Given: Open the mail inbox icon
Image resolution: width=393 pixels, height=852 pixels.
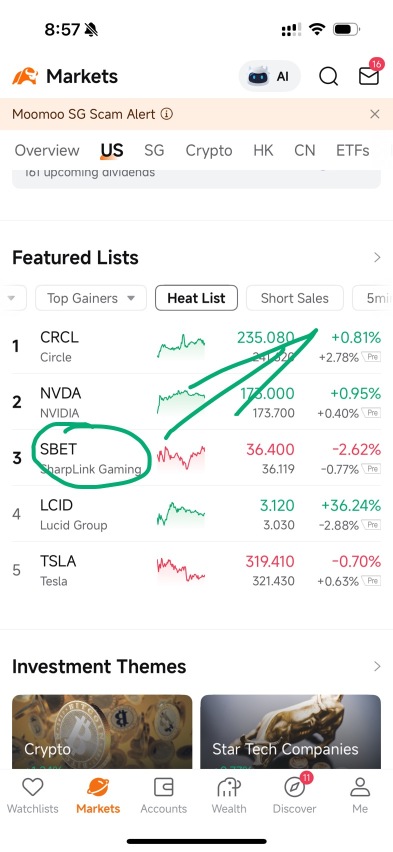Looking at the screenshot, I should pos(369,76).
